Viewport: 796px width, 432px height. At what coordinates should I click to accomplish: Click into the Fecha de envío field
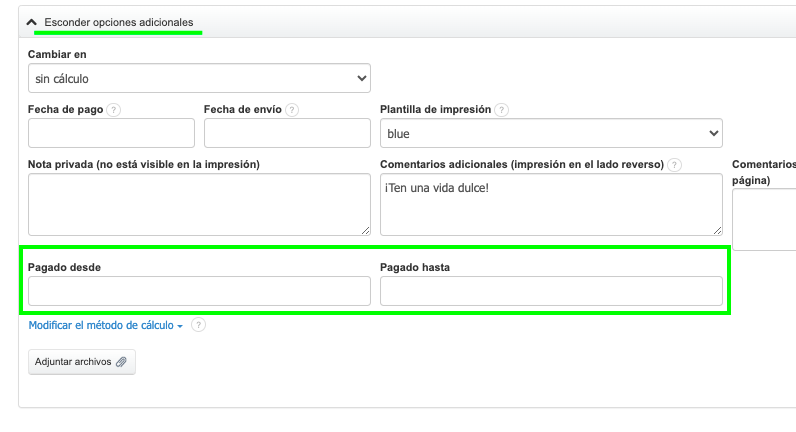(287, 133)
